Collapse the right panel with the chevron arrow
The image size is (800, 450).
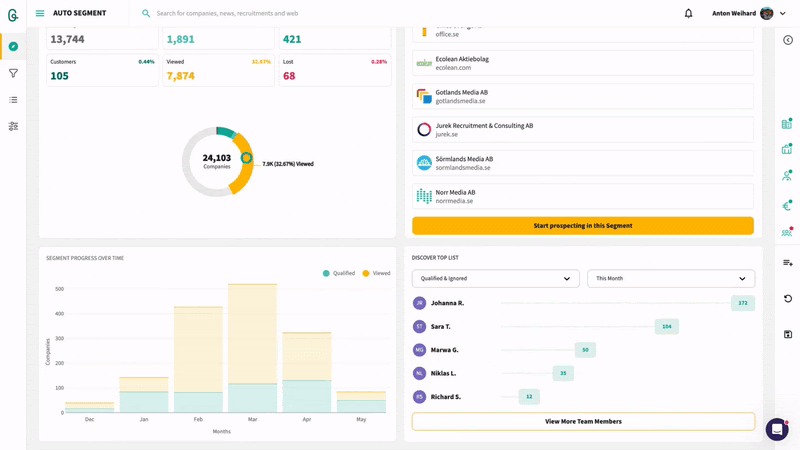[x=787, y=40]
